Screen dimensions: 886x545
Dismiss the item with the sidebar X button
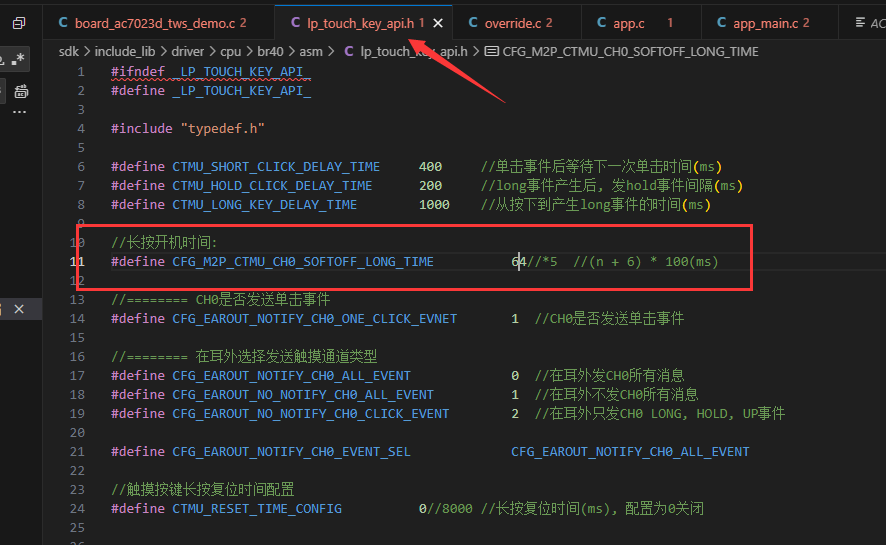point(19,309)
